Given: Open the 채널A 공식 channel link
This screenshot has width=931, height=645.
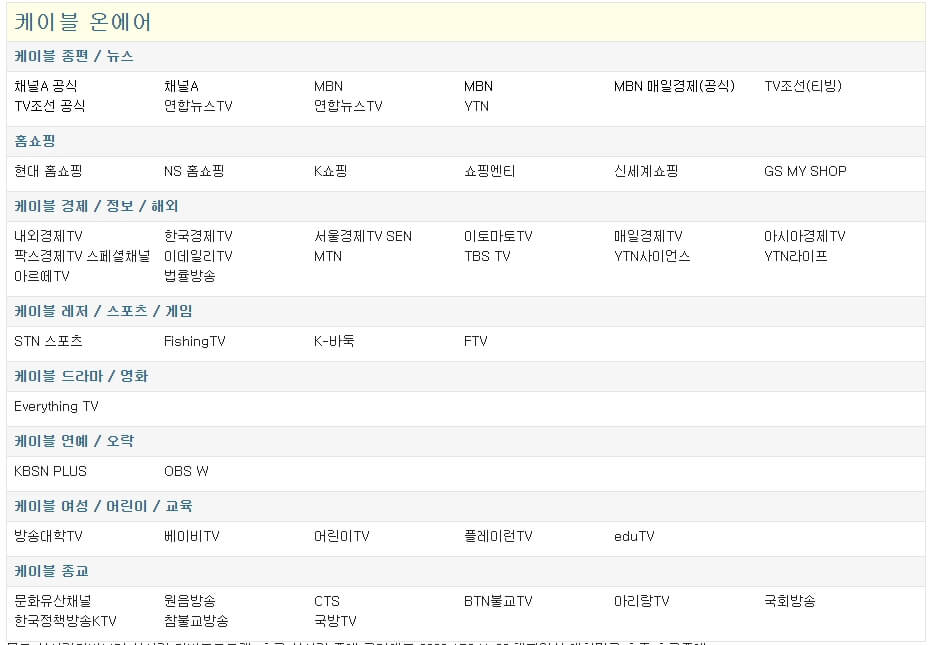Looking at the screenshot, I should 46,86.
